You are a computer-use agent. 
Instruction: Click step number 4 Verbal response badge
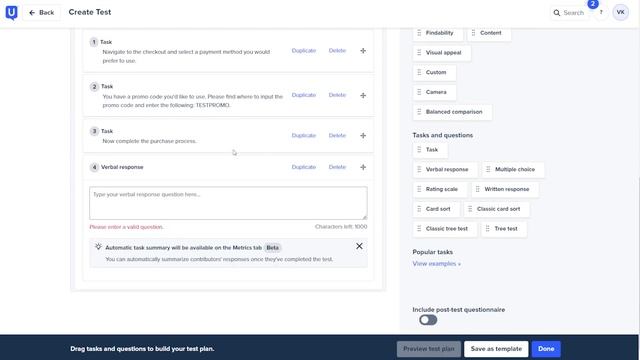[x=94, y=167]
